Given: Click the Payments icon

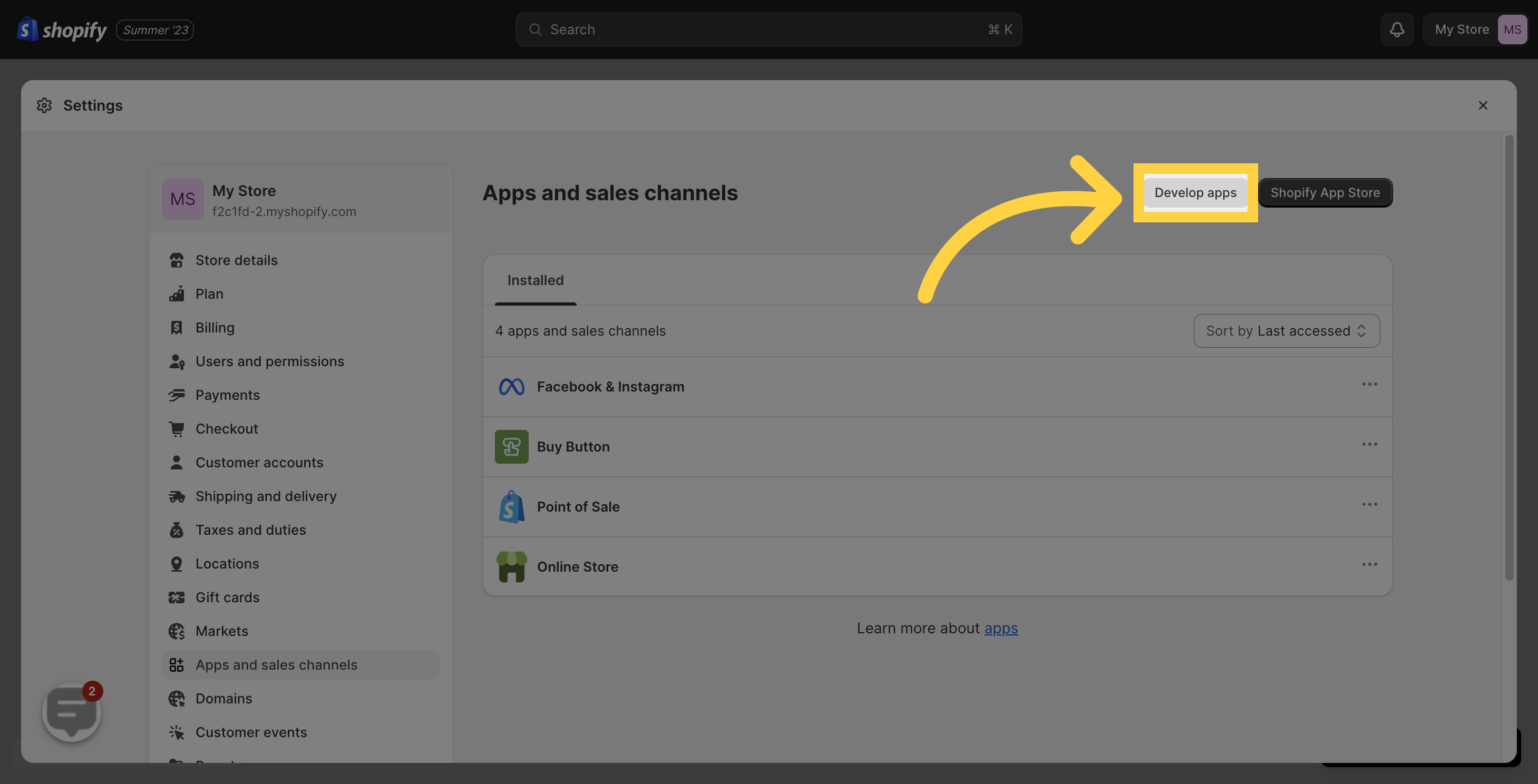Looking at the screenshot, I should pyautogui.click(x=176, y=395).
